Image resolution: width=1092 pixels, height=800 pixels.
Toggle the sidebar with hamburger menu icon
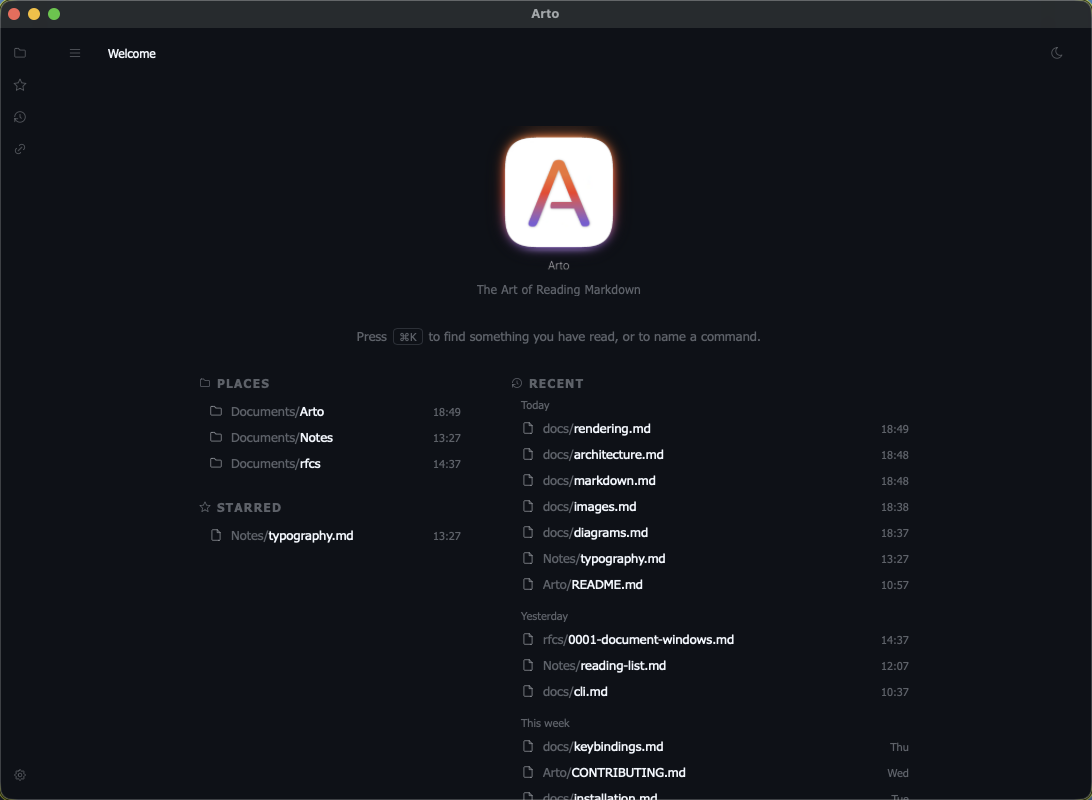[75, 54]
